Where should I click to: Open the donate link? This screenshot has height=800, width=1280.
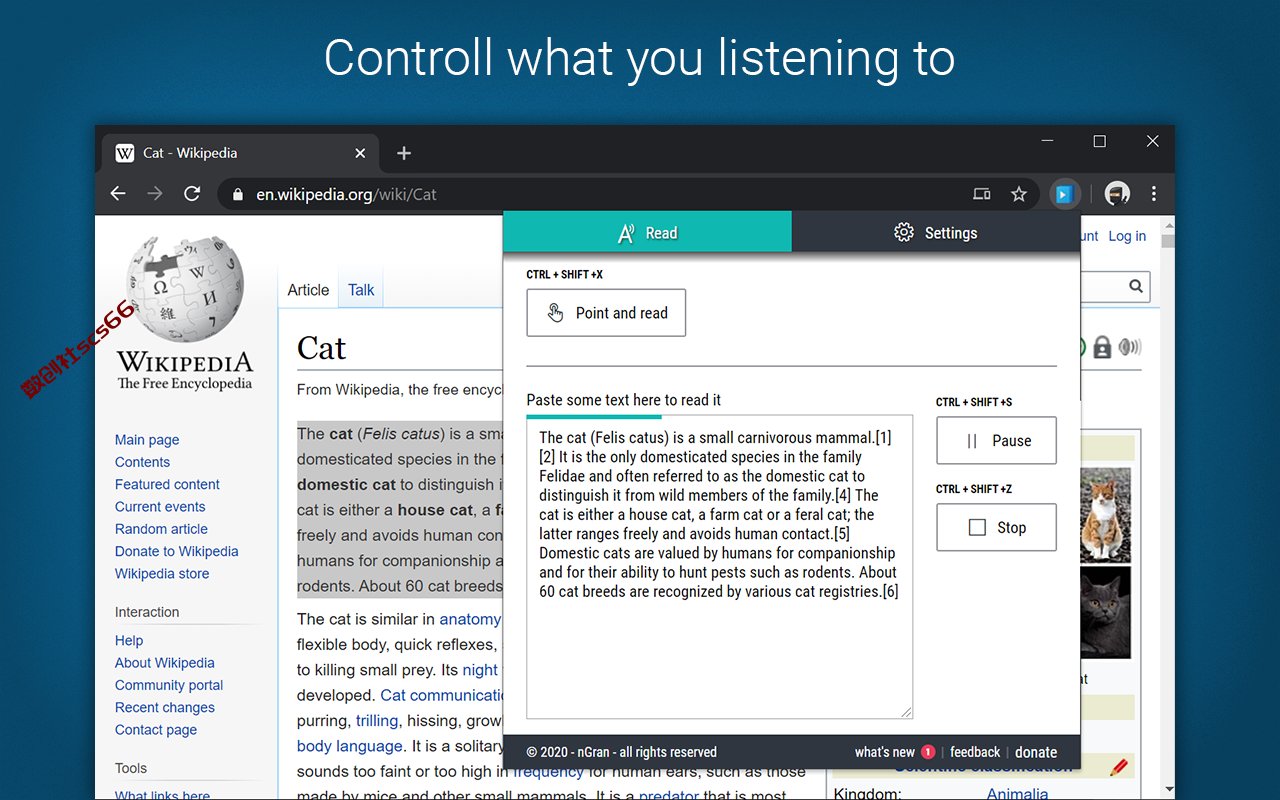tap(1036, 752)
